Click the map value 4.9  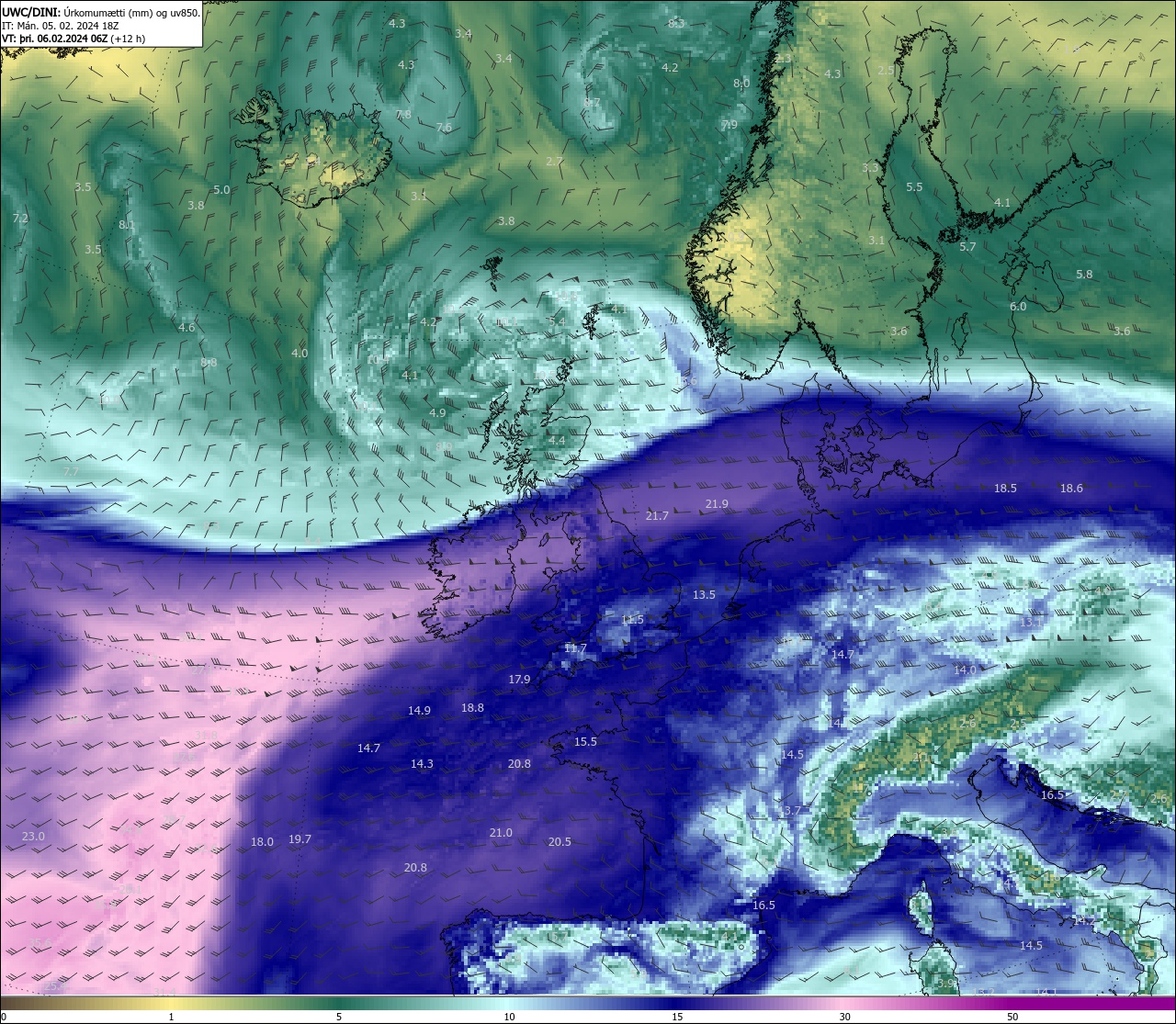coord(437,412)
